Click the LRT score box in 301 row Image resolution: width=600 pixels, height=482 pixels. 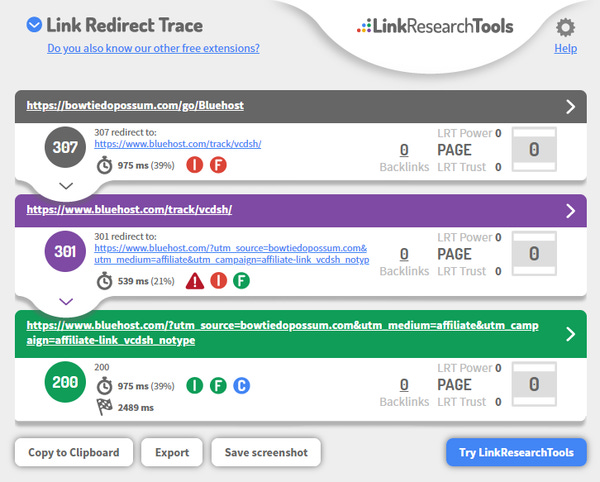tap(534, 254)
